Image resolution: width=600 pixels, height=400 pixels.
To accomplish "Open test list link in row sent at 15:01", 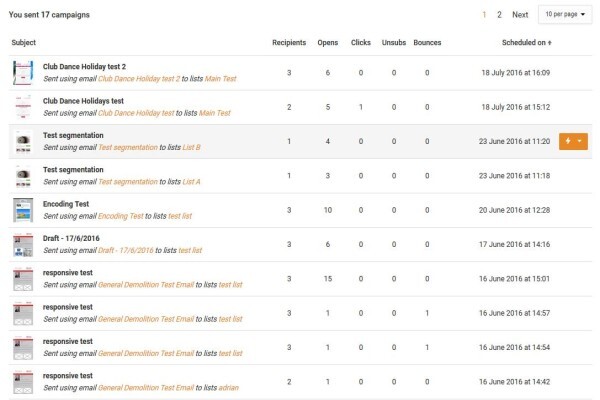I will click(230, 285).
